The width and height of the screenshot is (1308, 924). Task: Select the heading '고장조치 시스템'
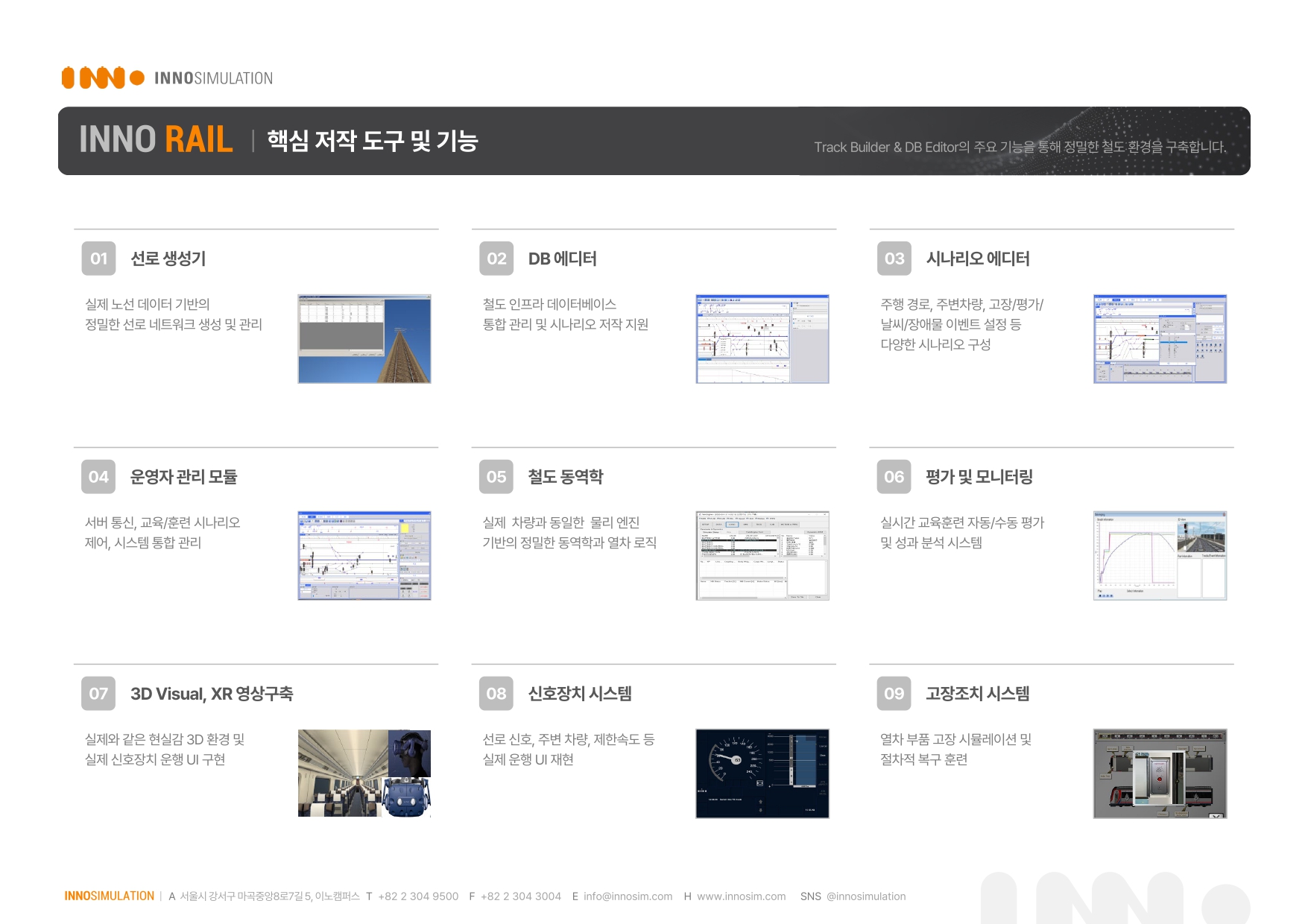(978, 694)
